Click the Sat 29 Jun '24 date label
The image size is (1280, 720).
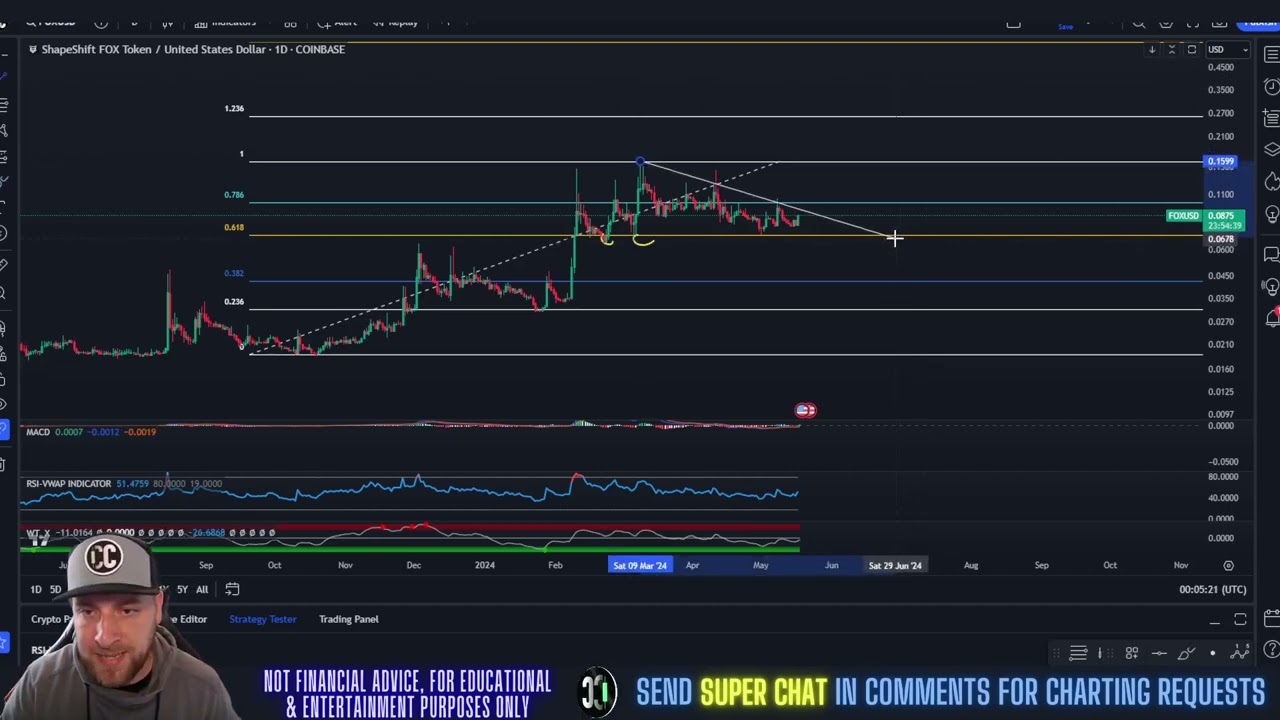click(x=895, y=565)
